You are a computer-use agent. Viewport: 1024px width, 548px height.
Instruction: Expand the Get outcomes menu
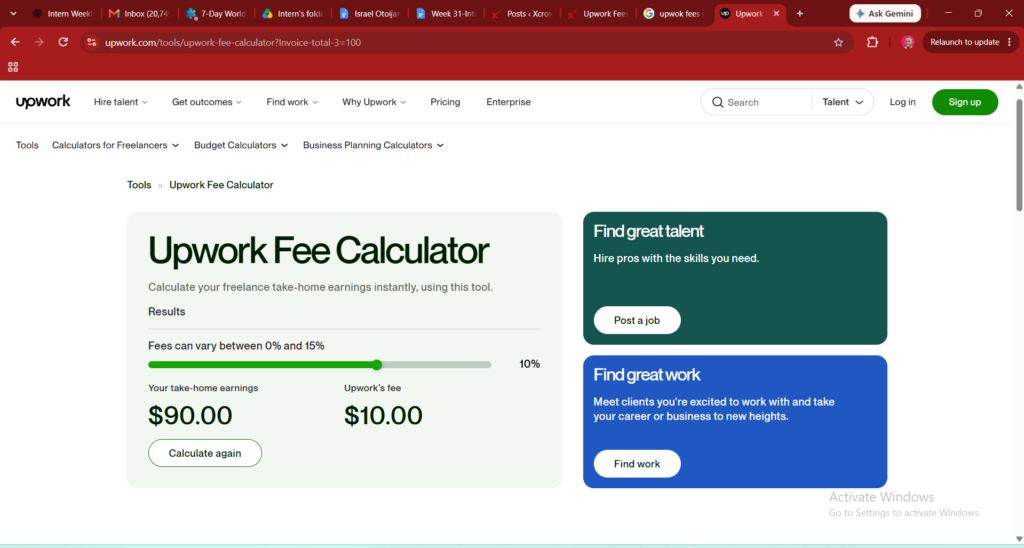207,102
